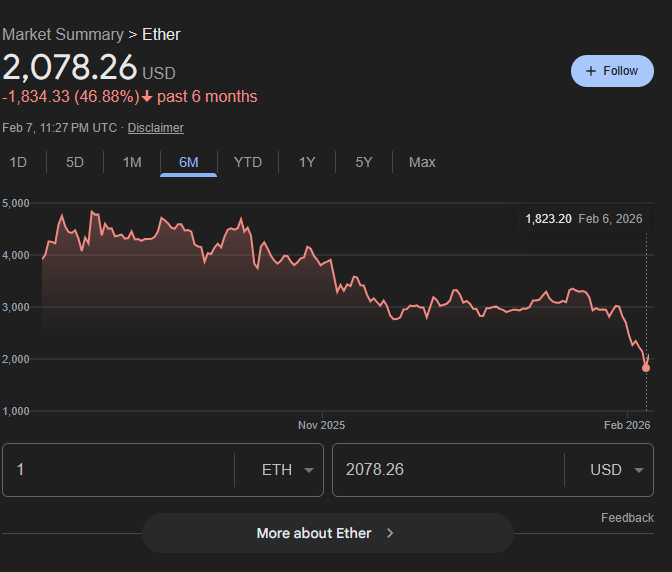This screenshot has width=672, height=572.
Task: Choose the 6M time range tab
Action: [189, 162]
